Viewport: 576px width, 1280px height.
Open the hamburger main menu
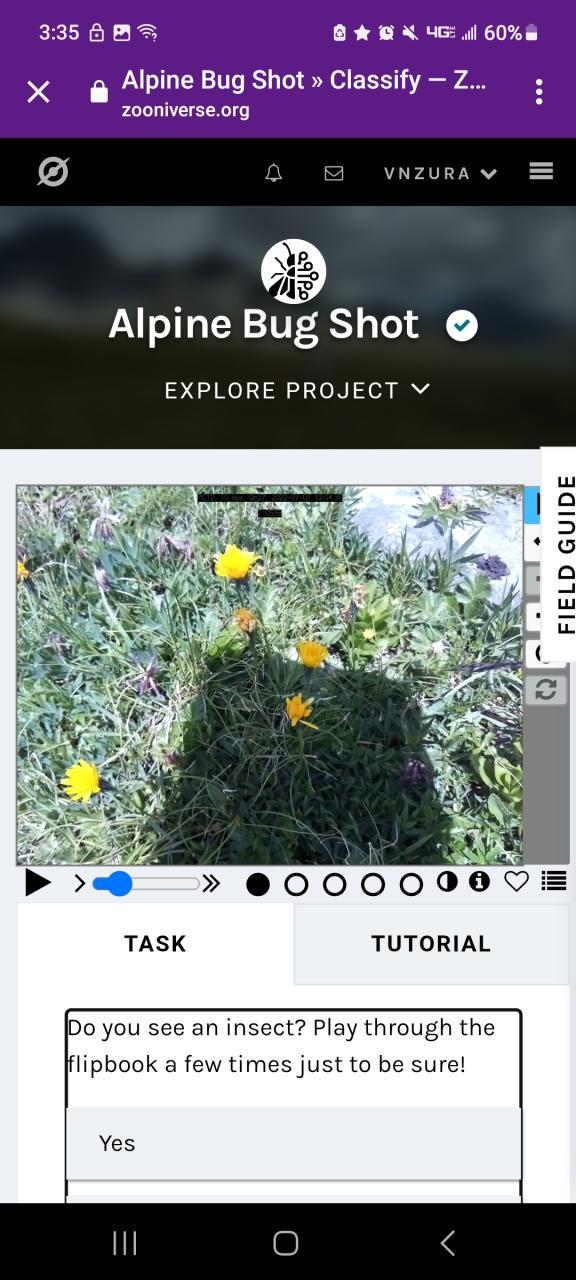point(541,172)
